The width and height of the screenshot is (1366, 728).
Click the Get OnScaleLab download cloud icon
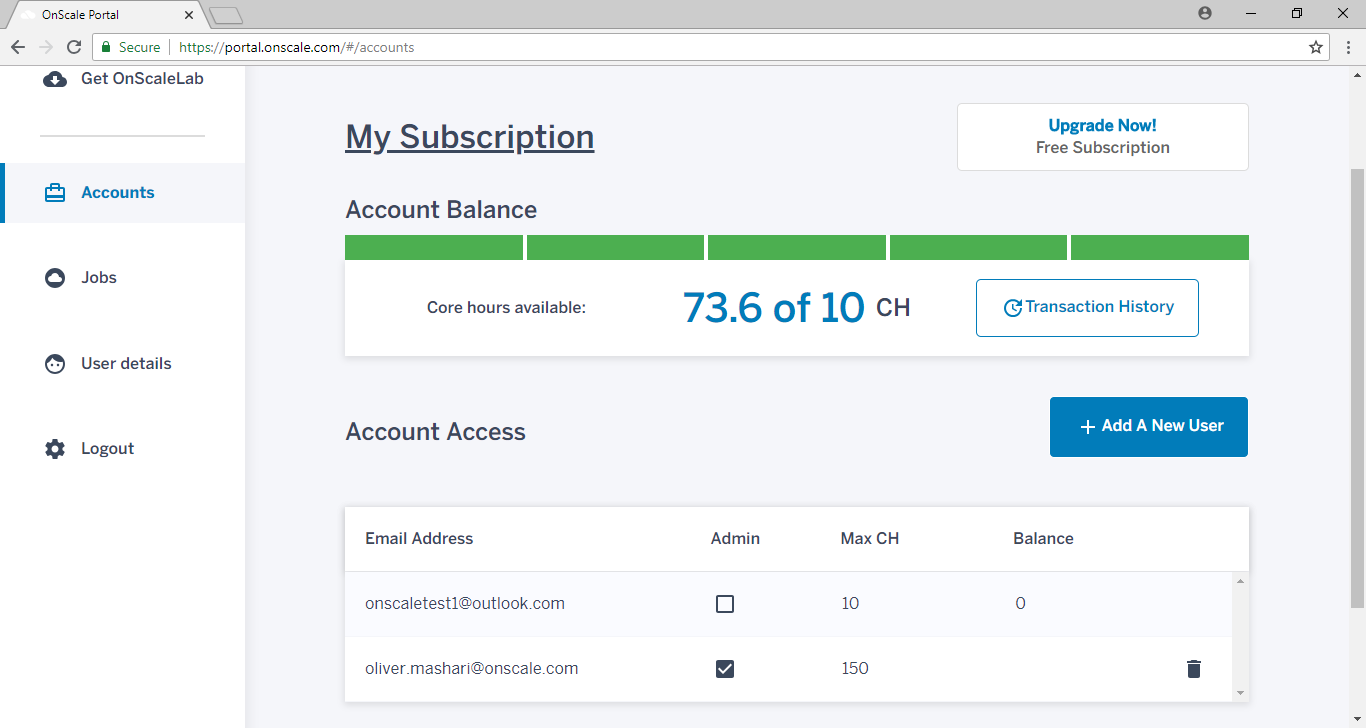[x=55, y=79]
